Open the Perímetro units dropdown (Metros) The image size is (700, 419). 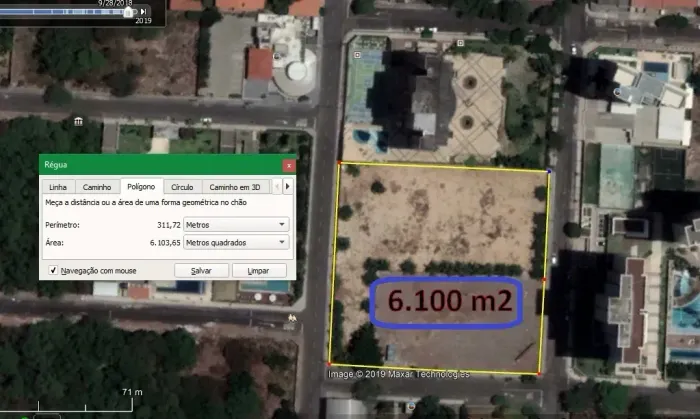click(x=236, y=224)
